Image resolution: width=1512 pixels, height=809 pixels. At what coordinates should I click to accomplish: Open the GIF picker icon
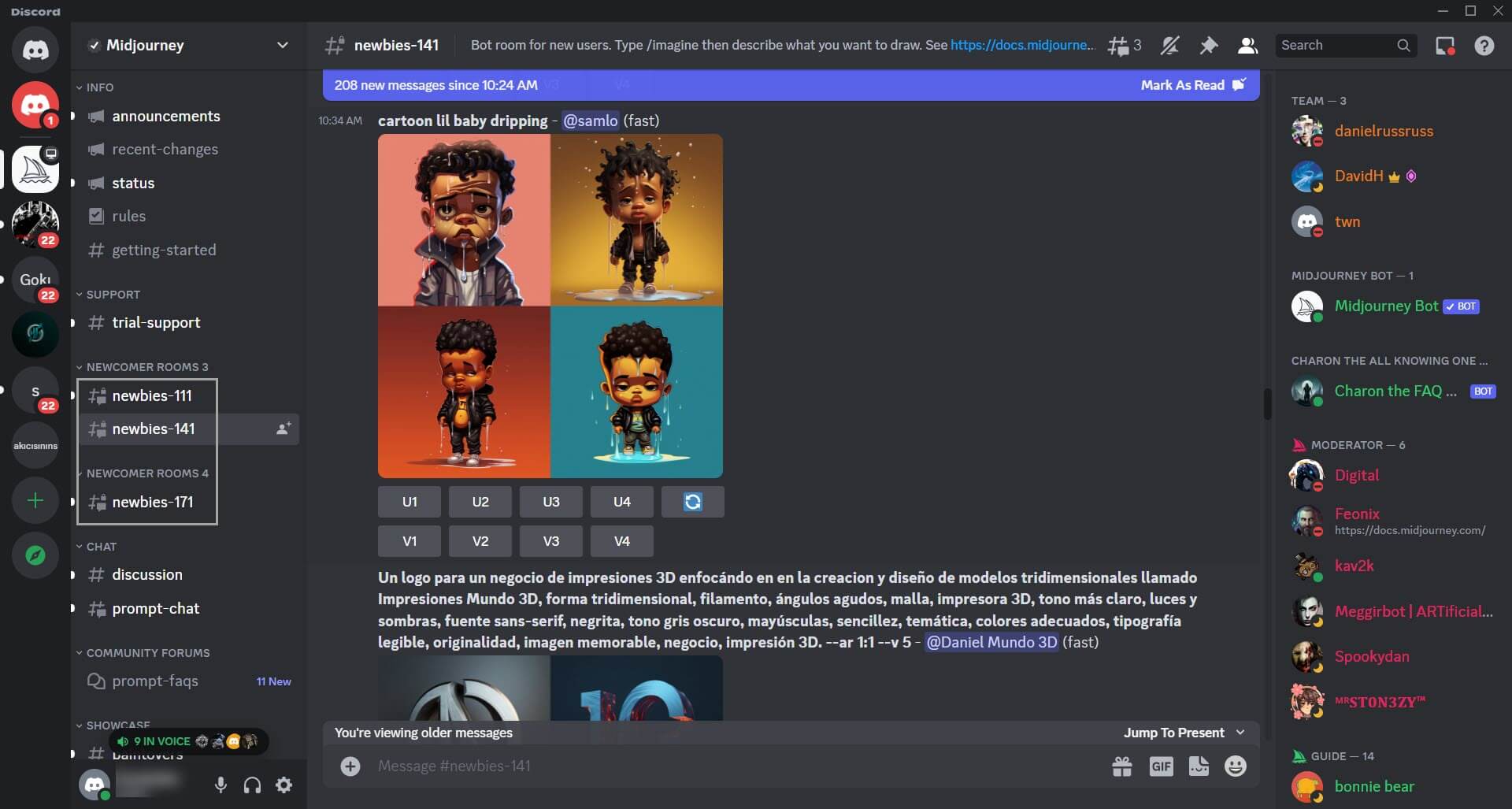pos(1160,765)
